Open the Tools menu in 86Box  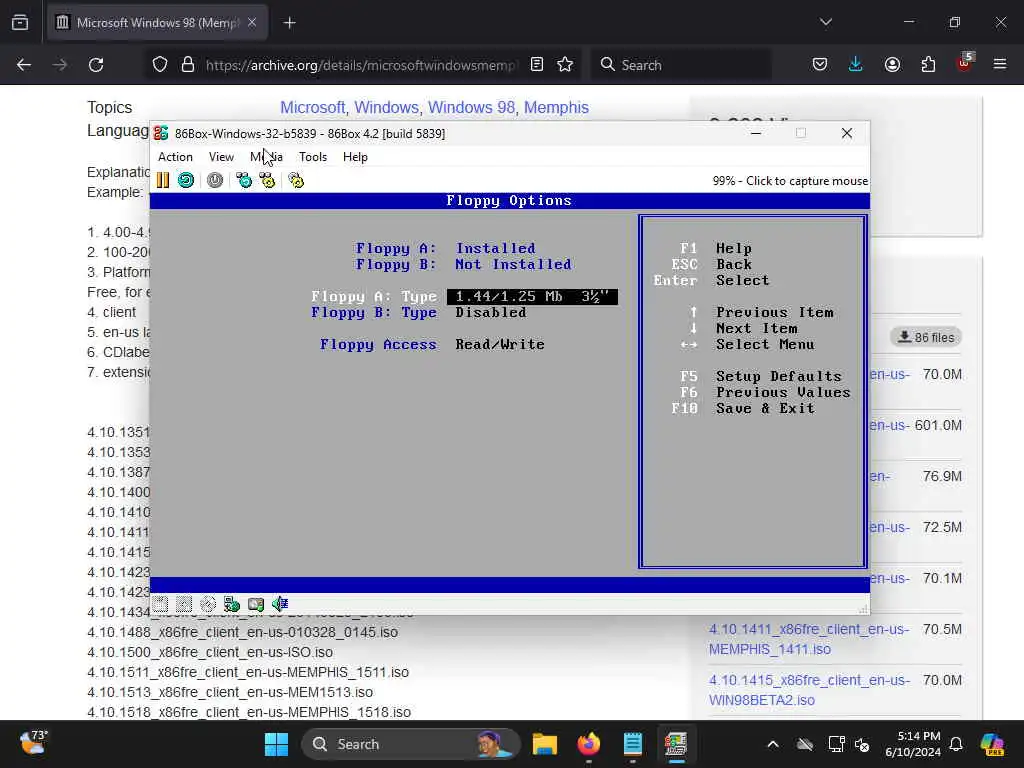[x=312, y=157]
